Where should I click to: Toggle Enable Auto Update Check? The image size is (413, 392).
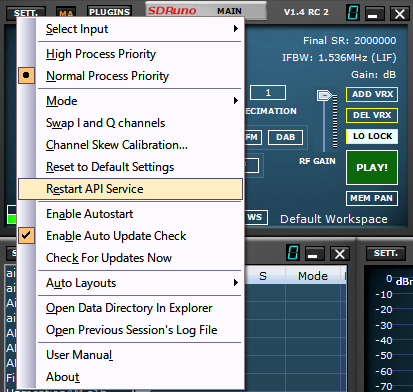(130, 236)
